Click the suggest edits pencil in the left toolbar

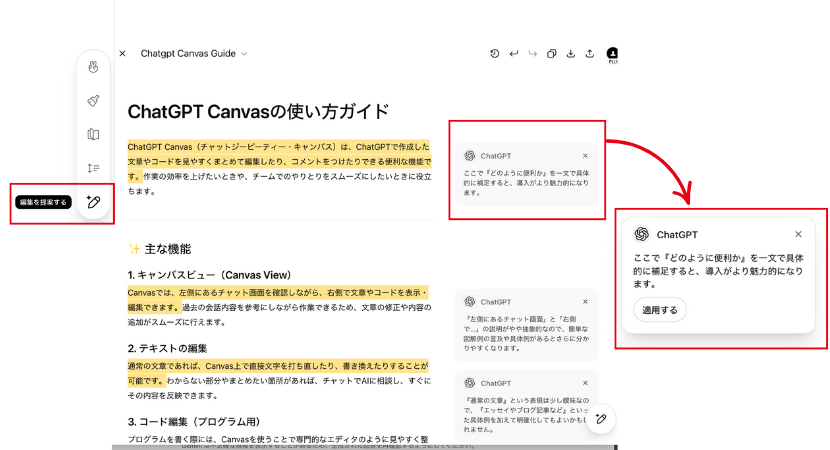[94, 202]
